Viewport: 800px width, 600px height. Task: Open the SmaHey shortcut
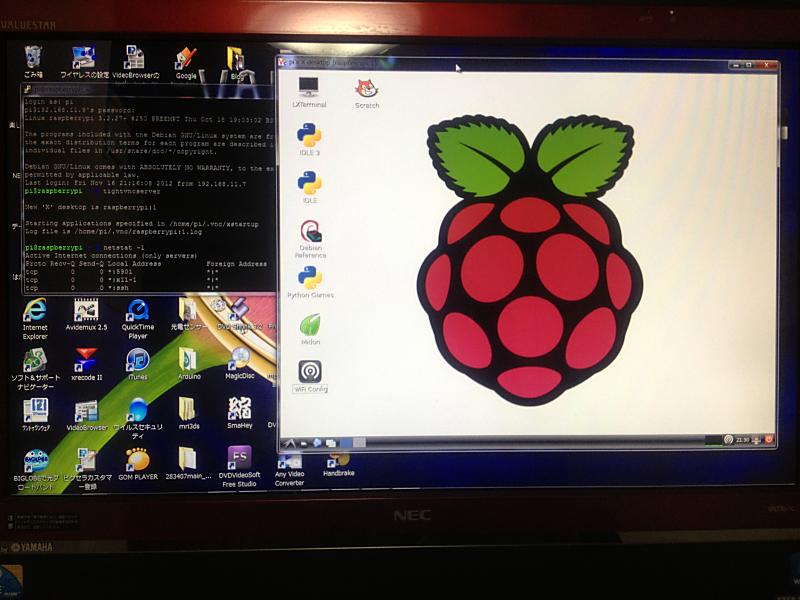[x=239, y=413]
